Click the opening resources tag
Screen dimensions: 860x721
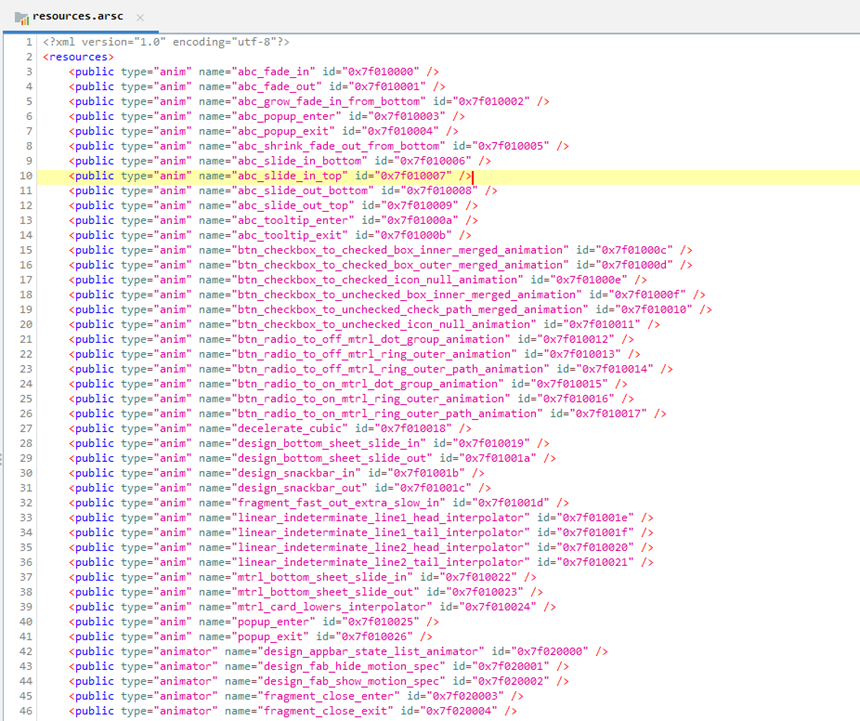[78, 56]
